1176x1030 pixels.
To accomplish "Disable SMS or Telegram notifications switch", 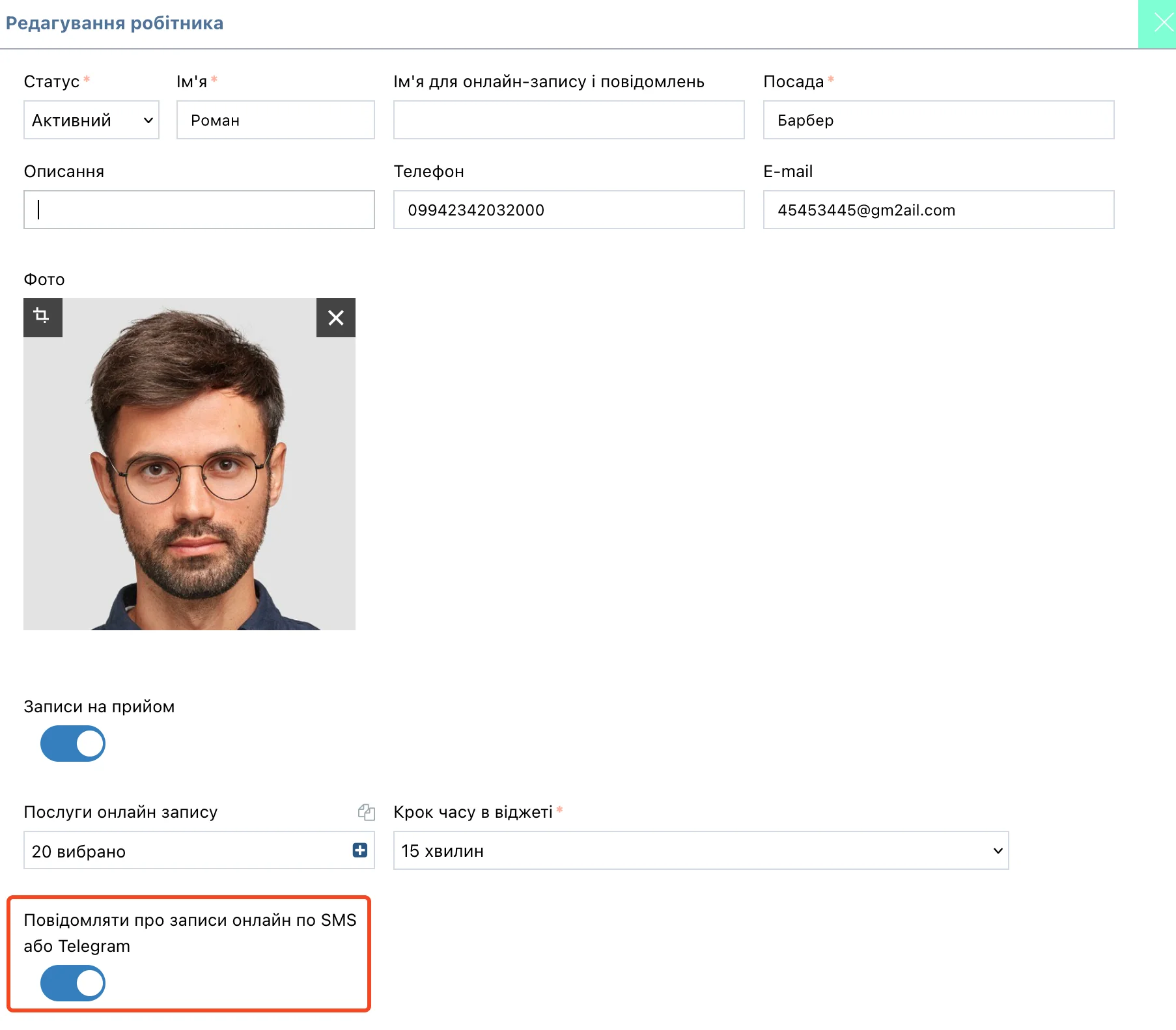I will [x=73, y=983].
